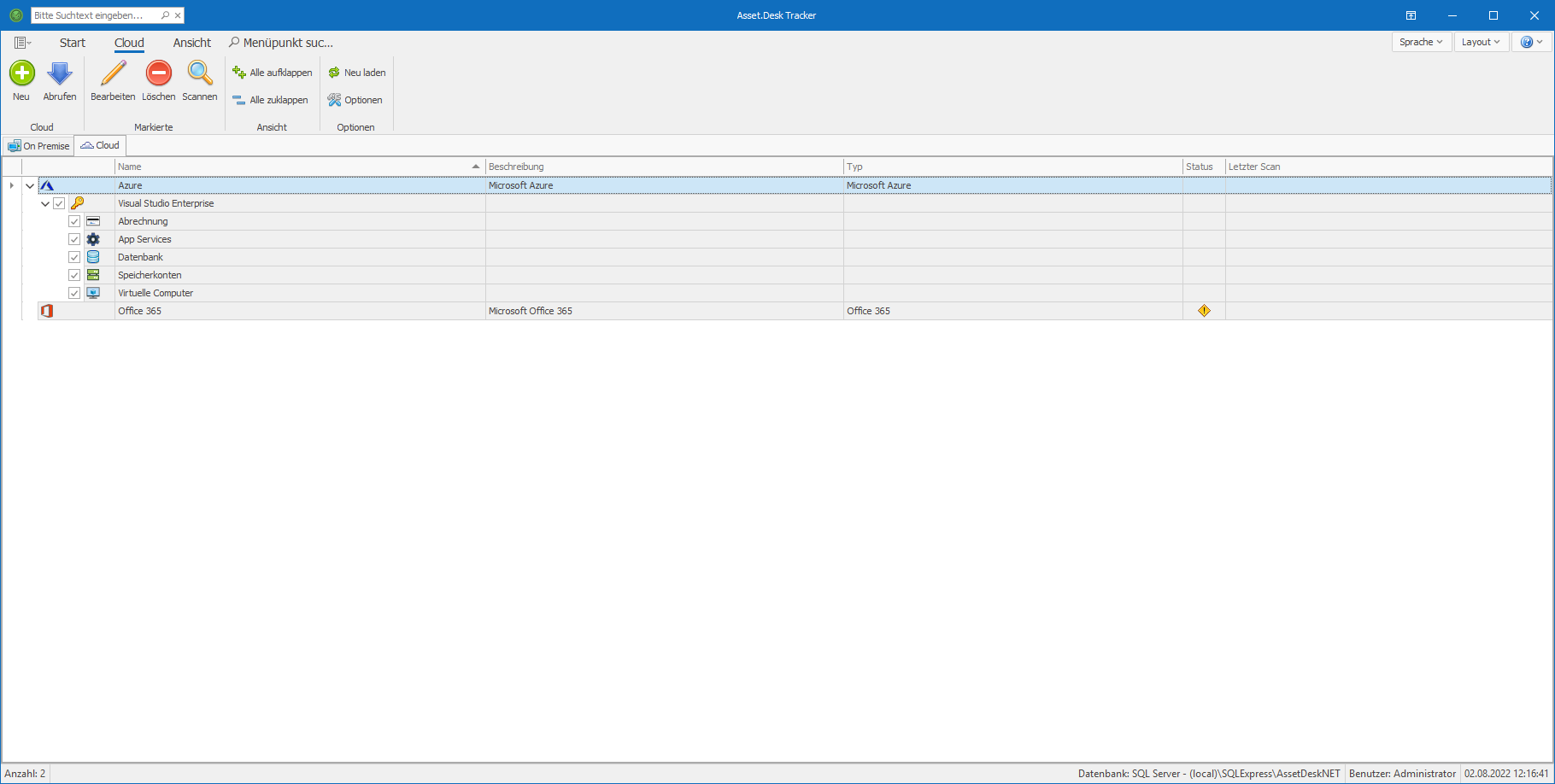Click the green Neu add icon
The width and height of the screenshot is (1555, 784).
point(21,73)
